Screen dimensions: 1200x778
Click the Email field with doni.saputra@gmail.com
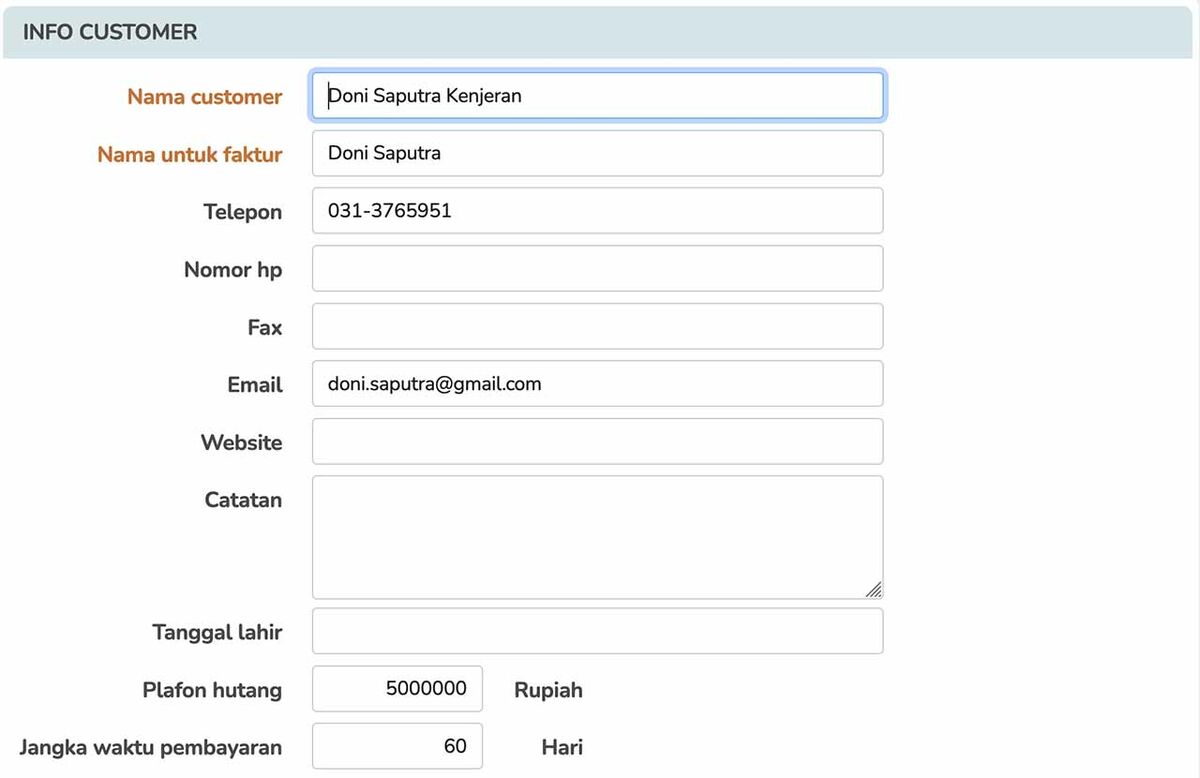coord(597,384)
